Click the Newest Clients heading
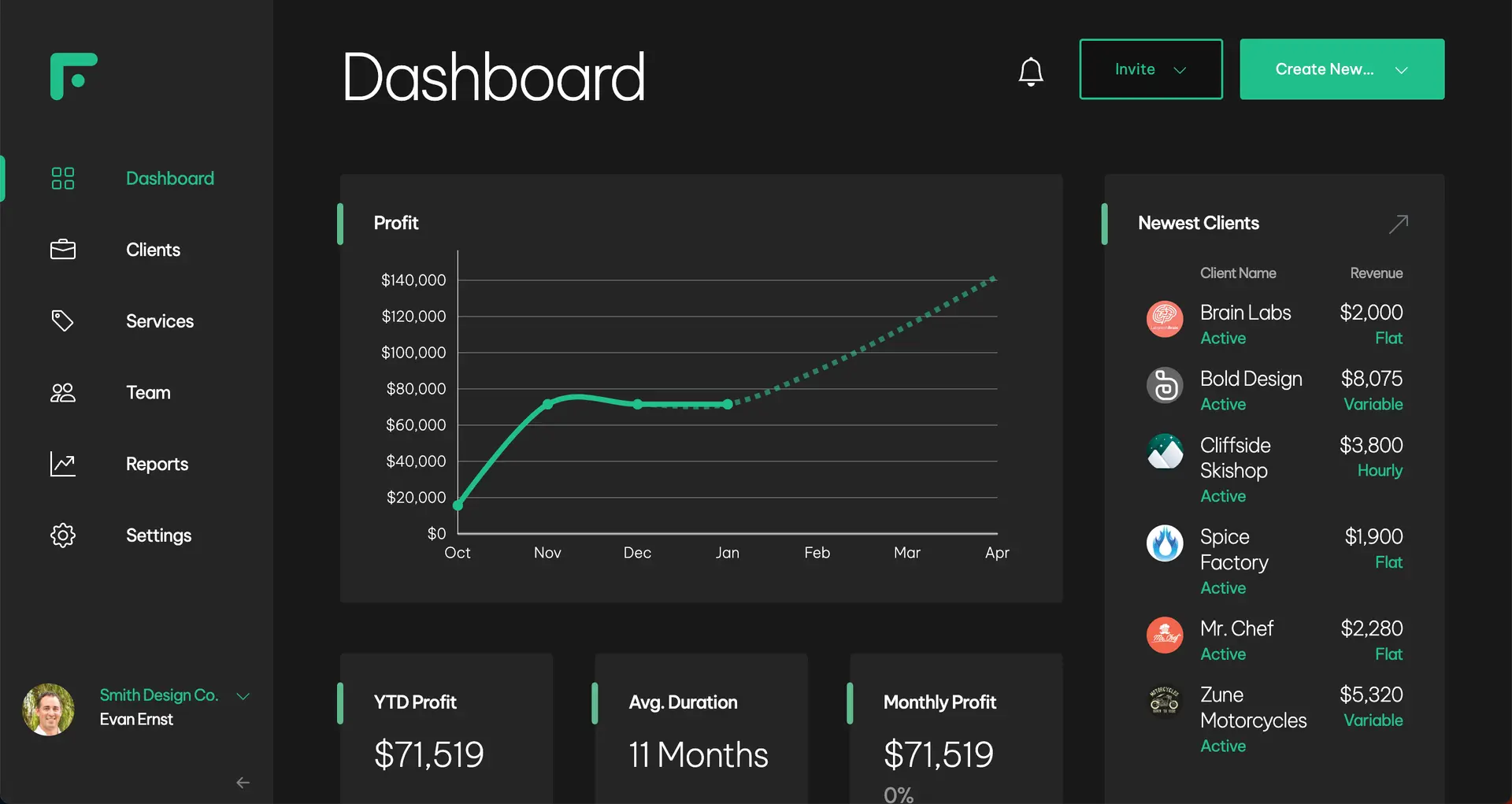1512x804 pixels. click(1199, 223)
